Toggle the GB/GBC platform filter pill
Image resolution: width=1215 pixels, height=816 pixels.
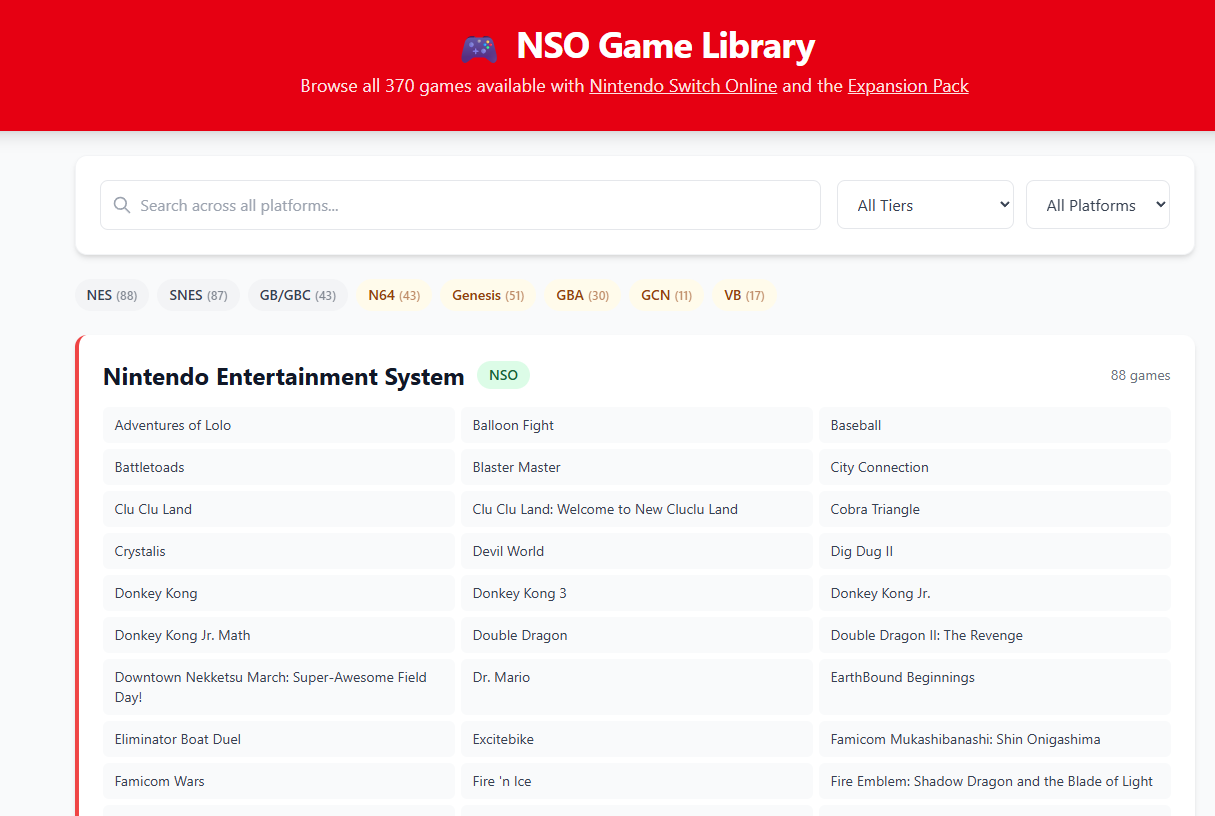pyautogui.click(x=297, y=295)
